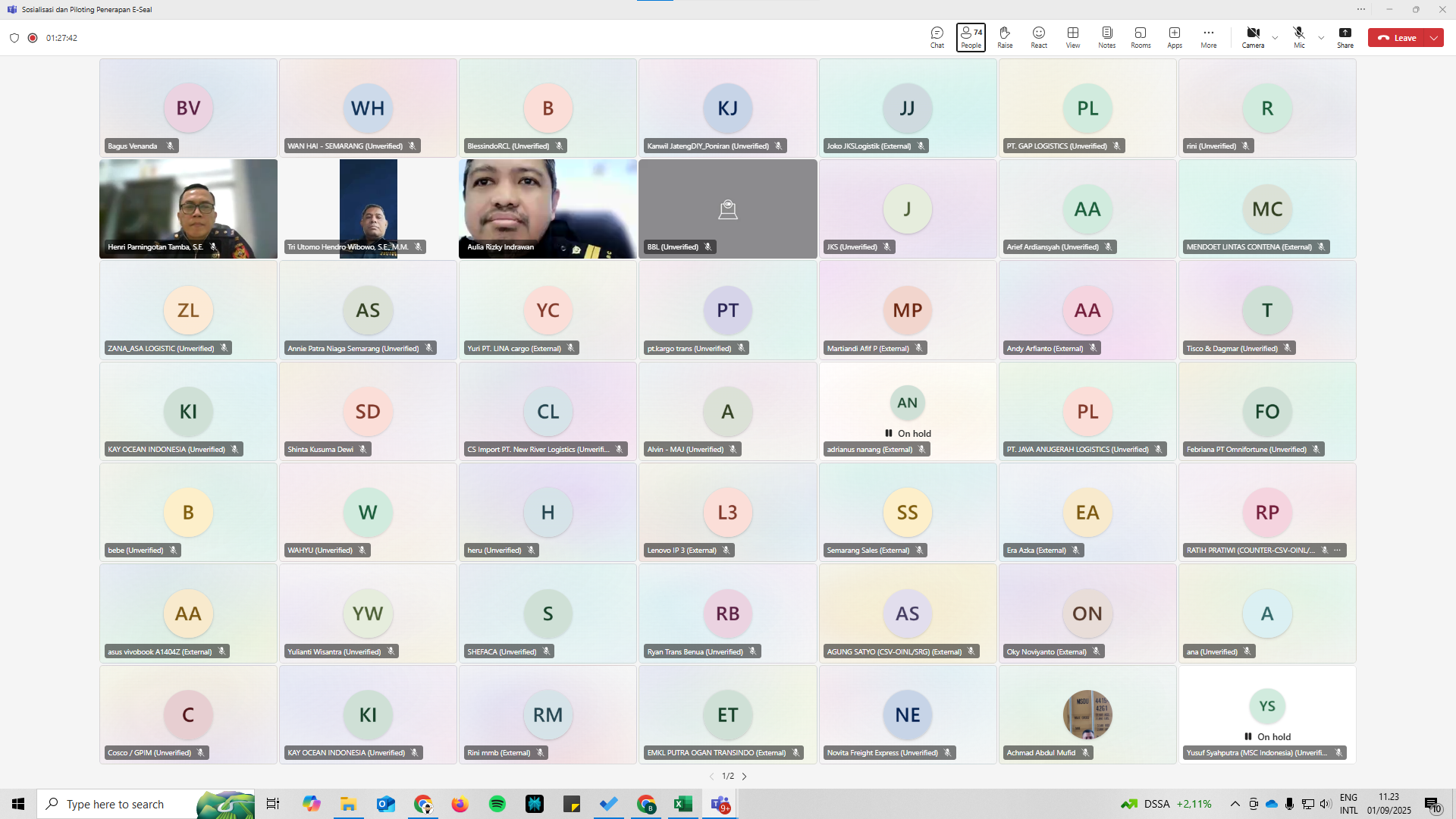Open the React emoji menu
Screen dimensions: 1456x819
pyautogui.click(x=1039, y=37)
